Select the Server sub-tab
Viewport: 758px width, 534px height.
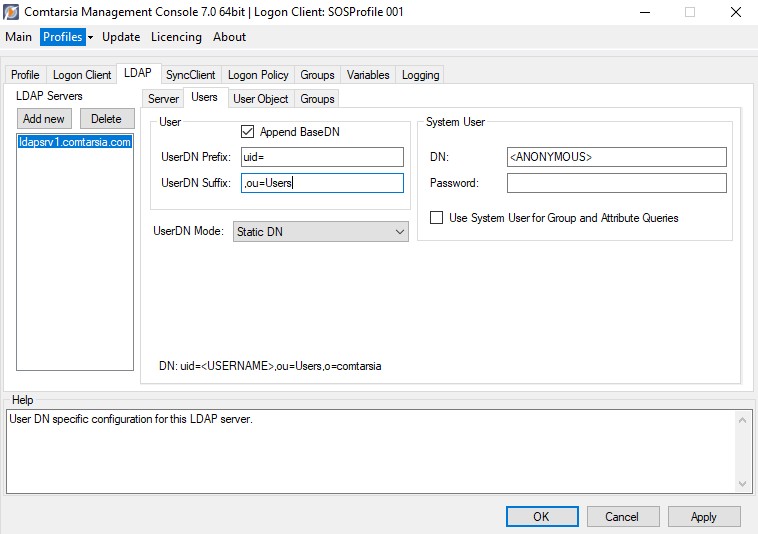[x=163, y=99]
